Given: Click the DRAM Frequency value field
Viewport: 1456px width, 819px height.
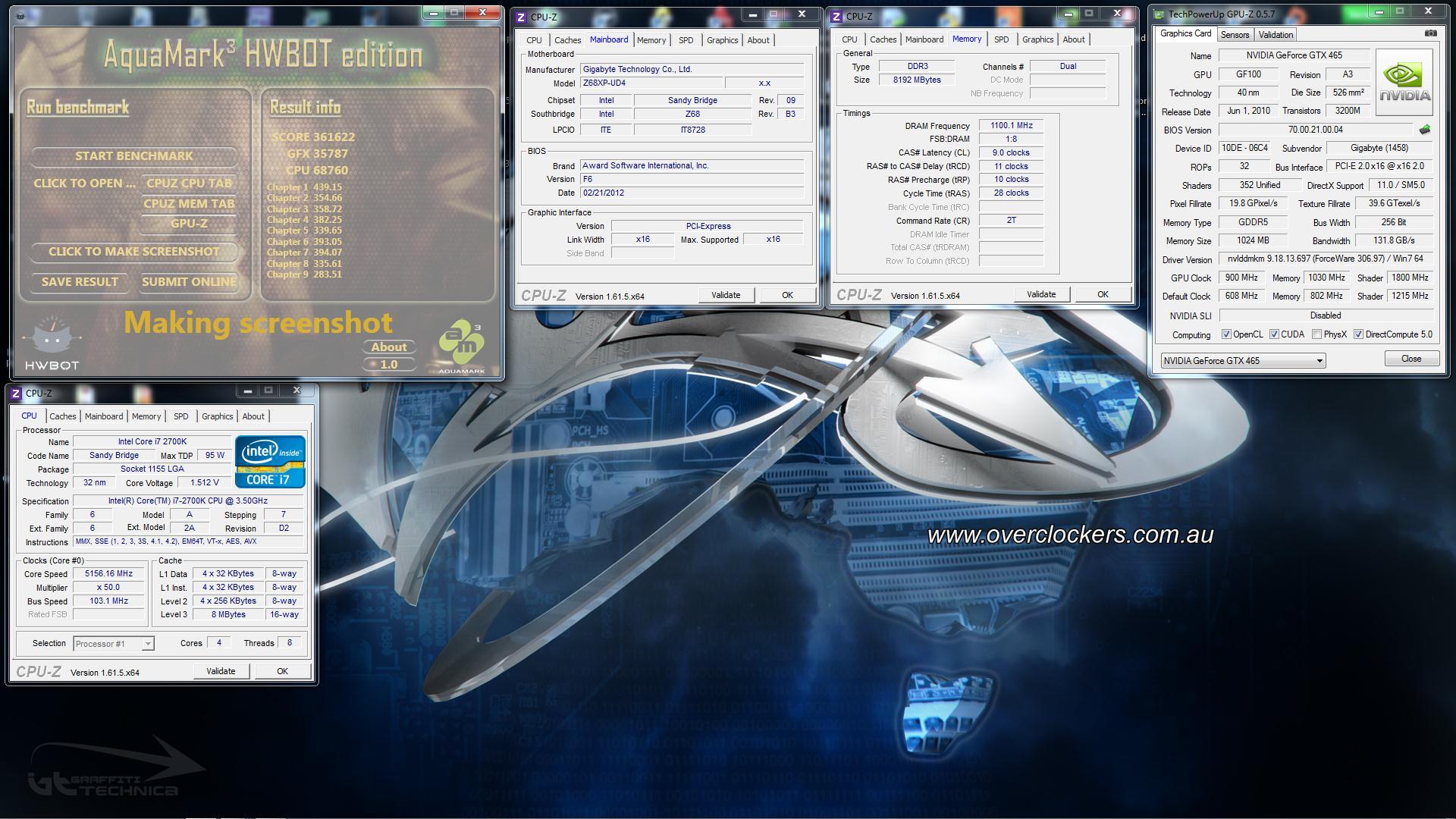Looking at the screenshot, I should click(1011, 126).
